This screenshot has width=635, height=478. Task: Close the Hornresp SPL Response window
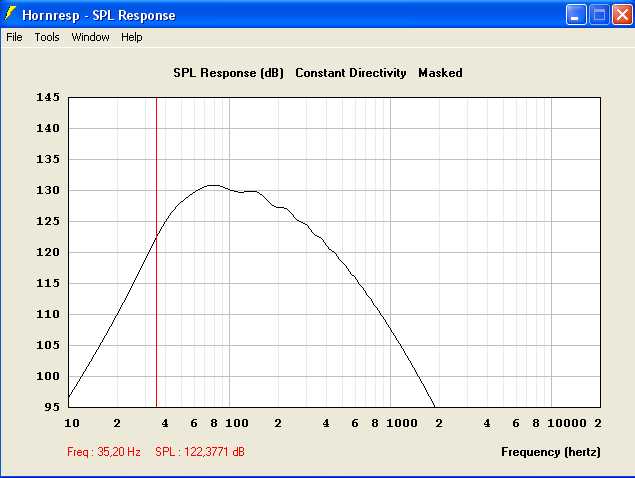(x=622, y=15)
